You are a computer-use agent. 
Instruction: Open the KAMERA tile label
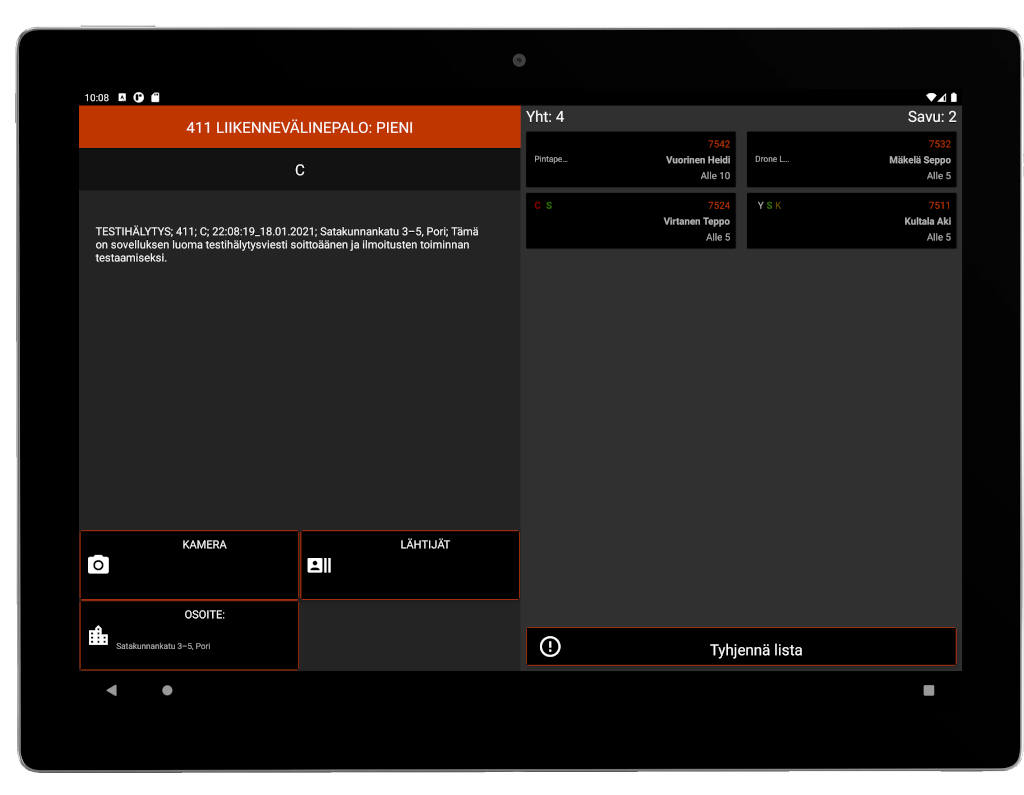pyautogui.click(x=204, y=545)
